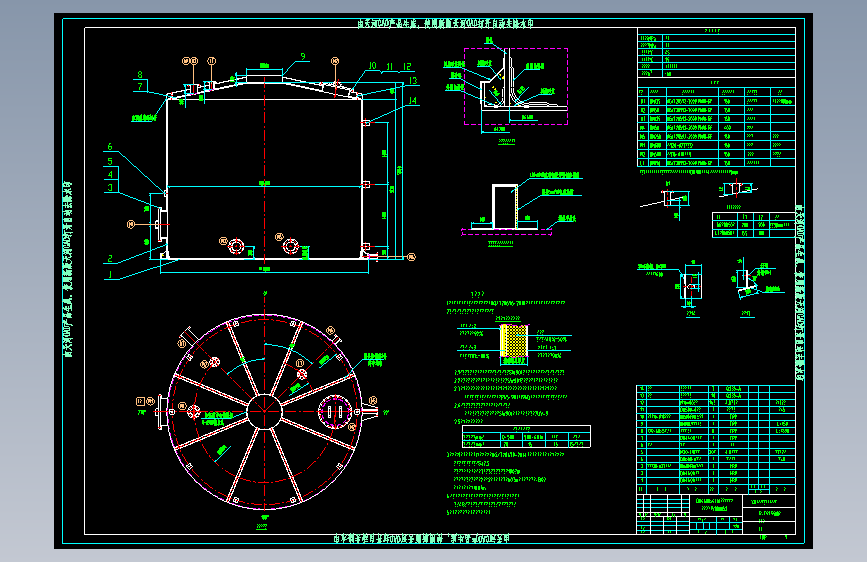
Task: Select the right round nozzle on tank elevation
Action: [290, 246]
